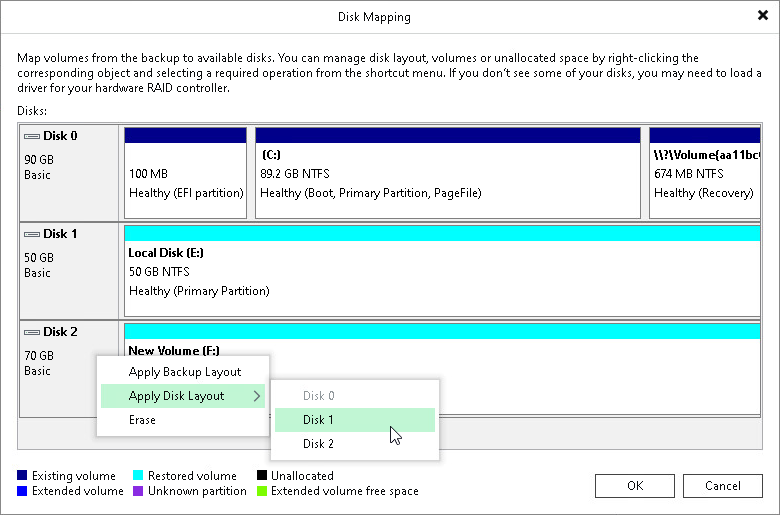Viewport: 780px width, 515px height.
Task: Choose Apply Backup Layout from context menu
Action: (183, 372)
